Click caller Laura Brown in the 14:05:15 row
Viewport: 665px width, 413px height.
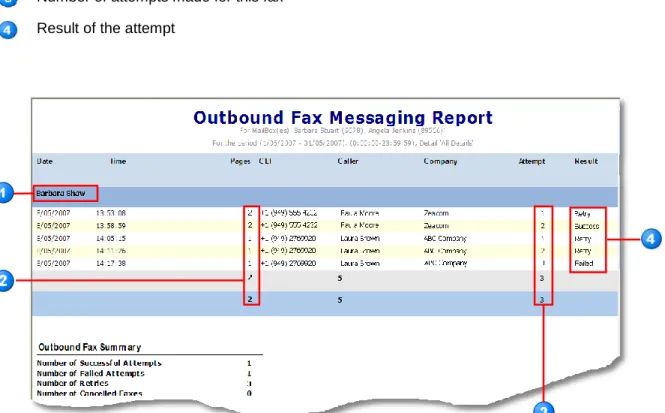(360, 238)
